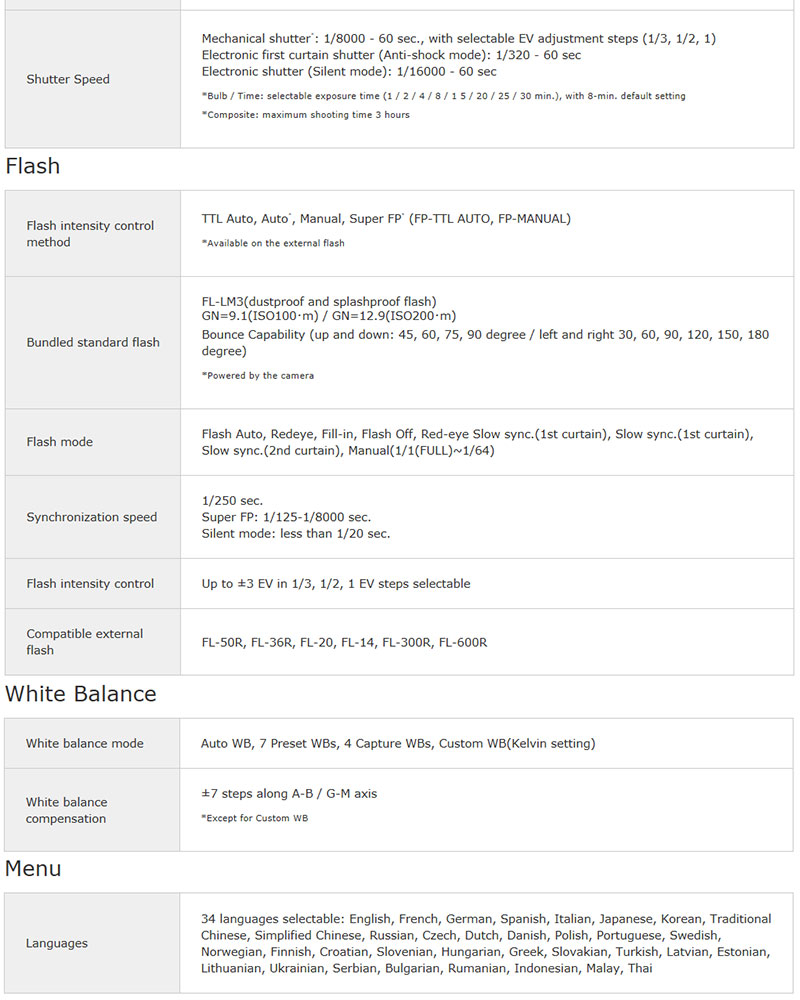
Task: Click the Flash intensity control method label
Action: (x=90, y=234)
